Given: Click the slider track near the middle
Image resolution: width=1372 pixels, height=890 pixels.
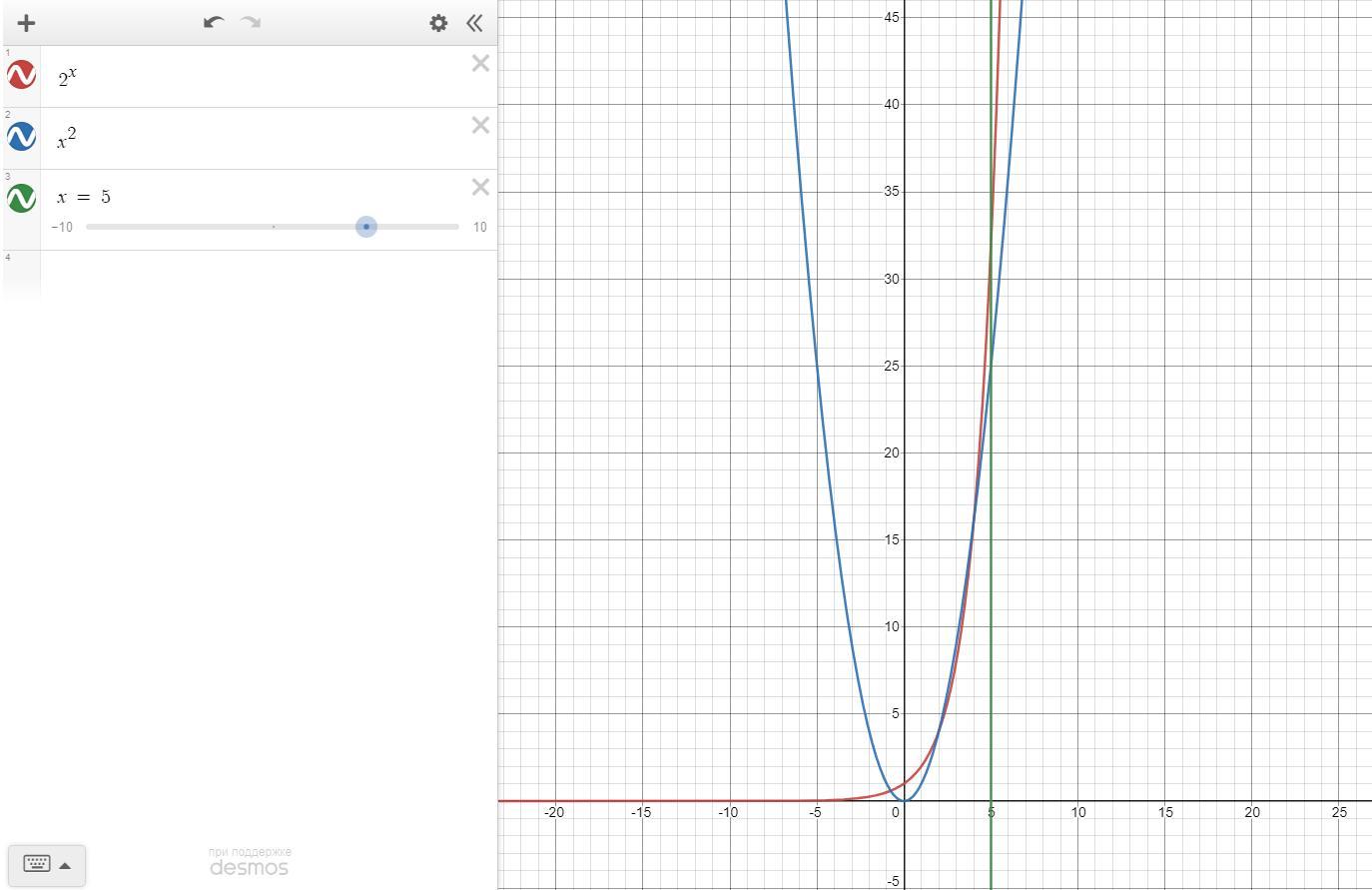Looking at the screenshot, I should click(x=273, y=227).
